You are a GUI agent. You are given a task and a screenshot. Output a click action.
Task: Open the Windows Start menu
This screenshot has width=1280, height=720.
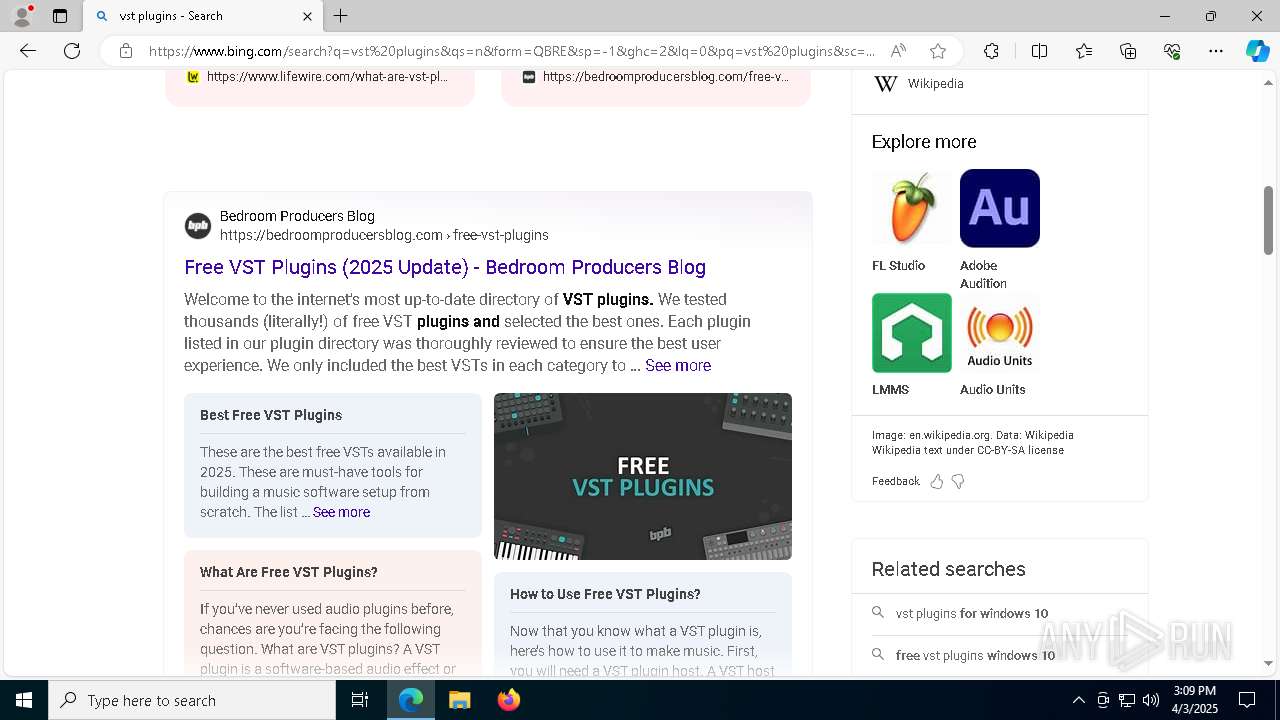[x=24, y=700]
